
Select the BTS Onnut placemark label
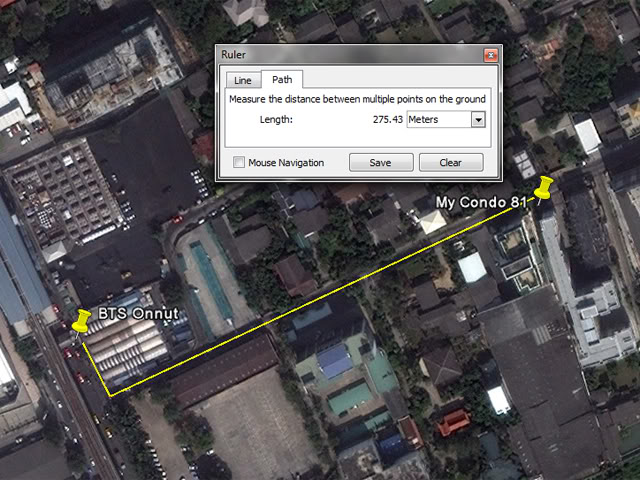138,313
